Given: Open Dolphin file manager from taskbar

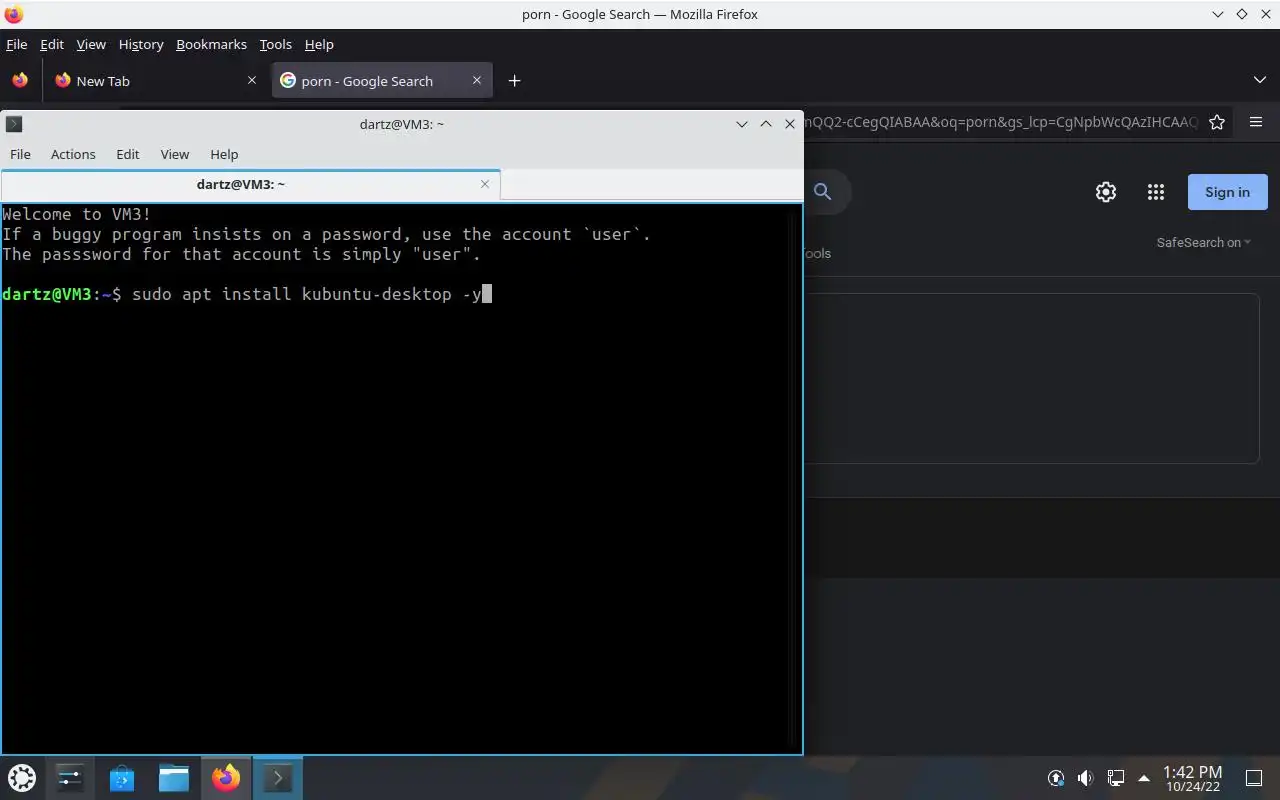Looking at the screenshot, I should [x=174, y=777].
